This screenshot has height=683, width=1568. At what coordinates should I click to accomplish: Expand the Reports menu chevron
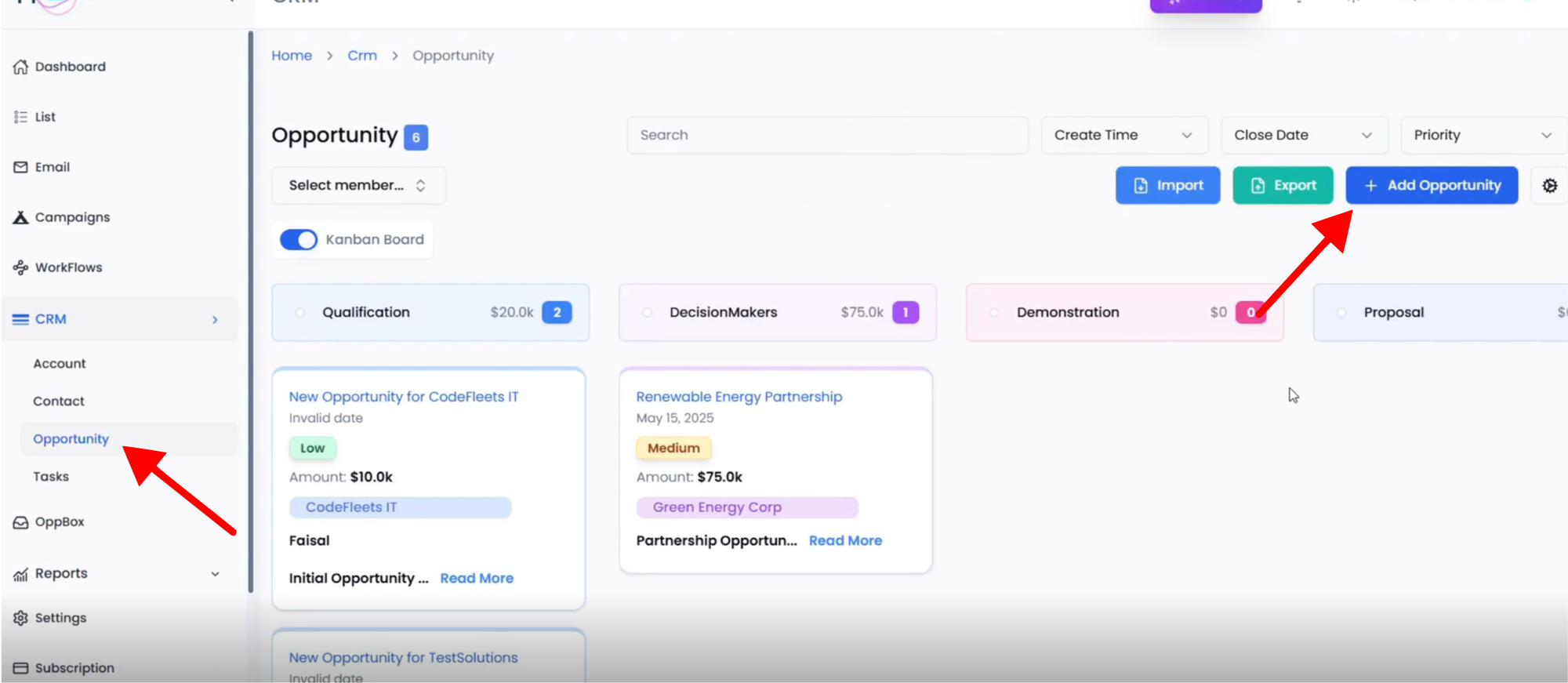click(215, 574)
